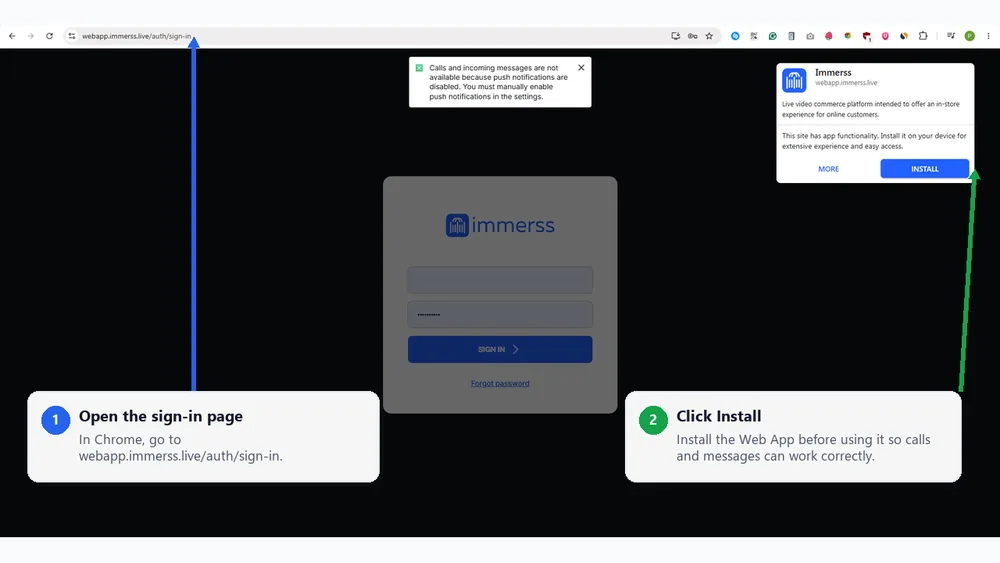Viewport: 1000px width, 563px height.
Task: Click the INSTALL button
Action: (x=924, y=169)
